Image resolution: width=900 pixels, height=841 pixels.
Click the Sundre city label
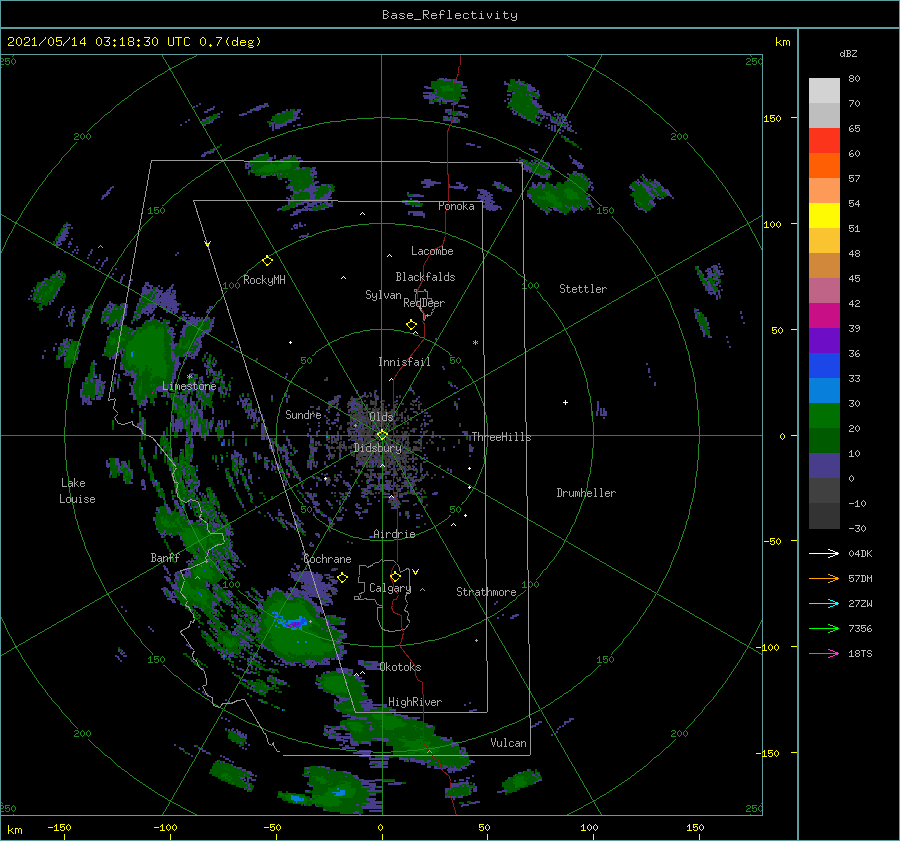point(303,415)
